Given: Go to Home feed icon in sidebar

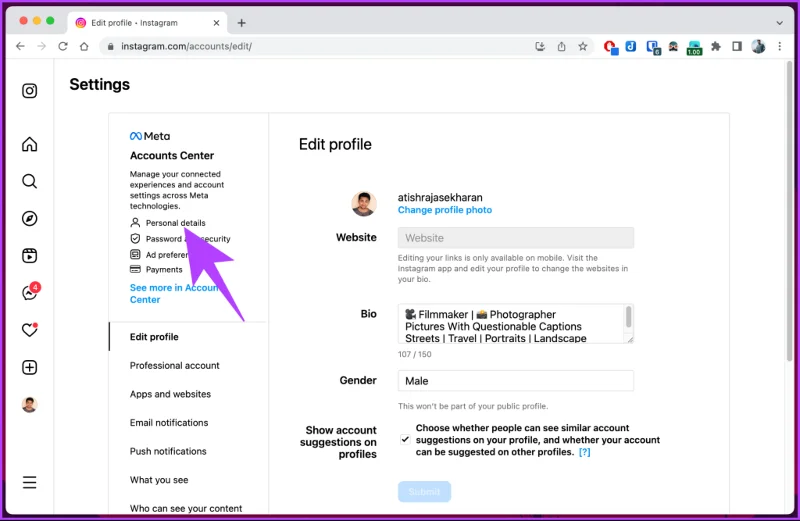Looking at the screenshot, I should [x=30, y=144].
